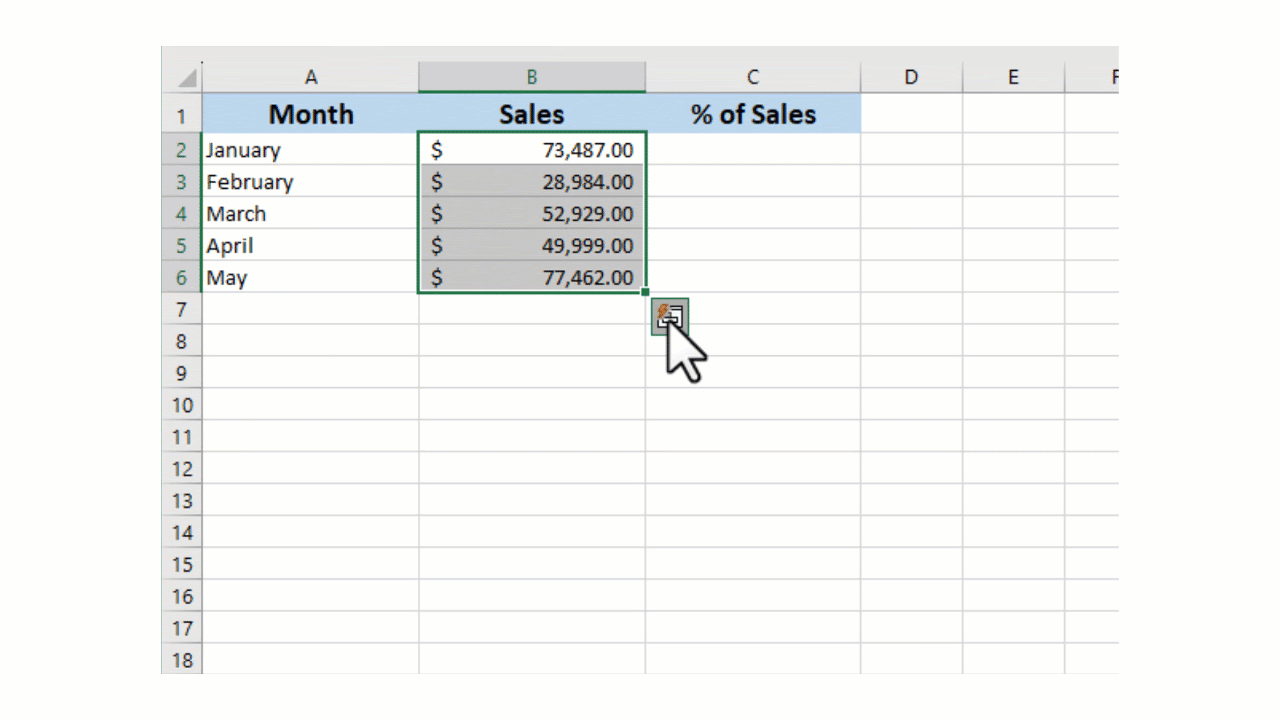Screen dimensions: 1280x720
Task: Click the 49,999.00 sales cell
Action: point(532,246)
